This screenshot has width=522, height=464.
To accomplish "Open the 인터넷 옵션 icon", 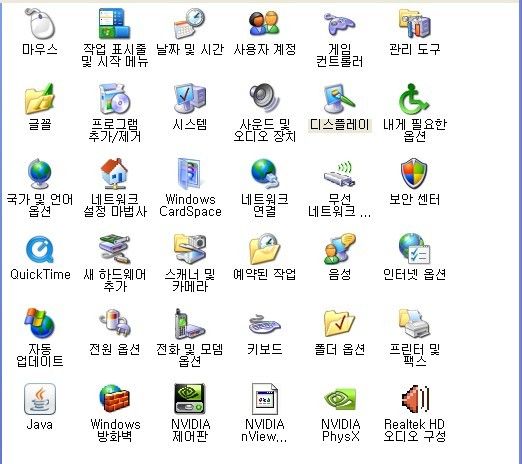I will click(x=415, y=249).
